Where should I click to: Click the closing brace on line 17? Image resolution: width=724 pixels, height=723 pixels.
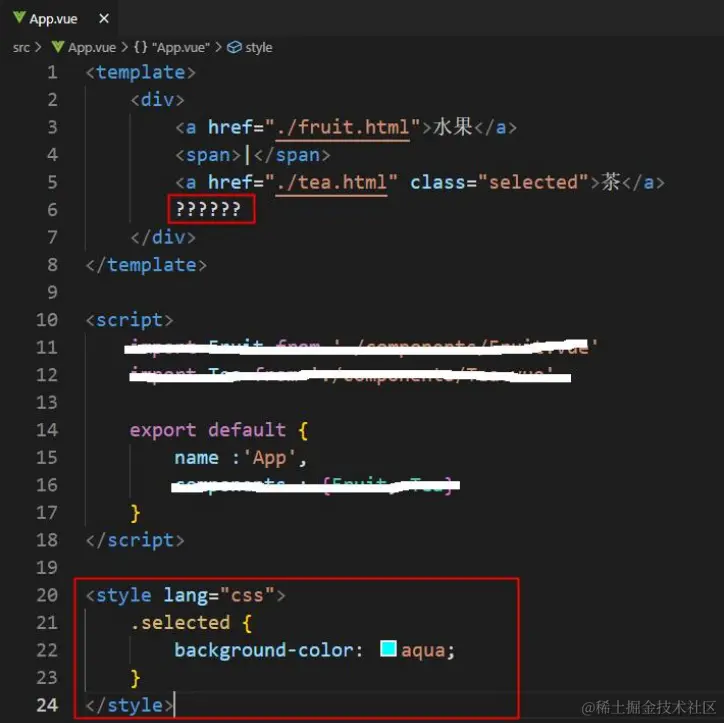click(x=135, y=513)
